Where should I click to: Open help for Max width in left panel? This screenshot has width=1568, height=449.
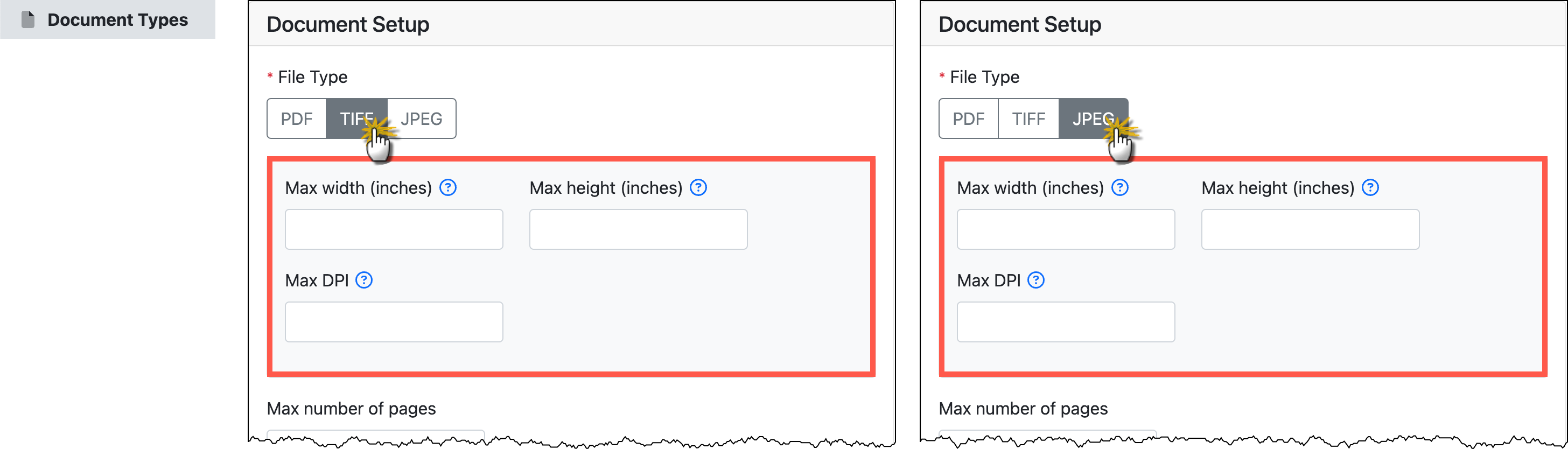coord(448,187)
